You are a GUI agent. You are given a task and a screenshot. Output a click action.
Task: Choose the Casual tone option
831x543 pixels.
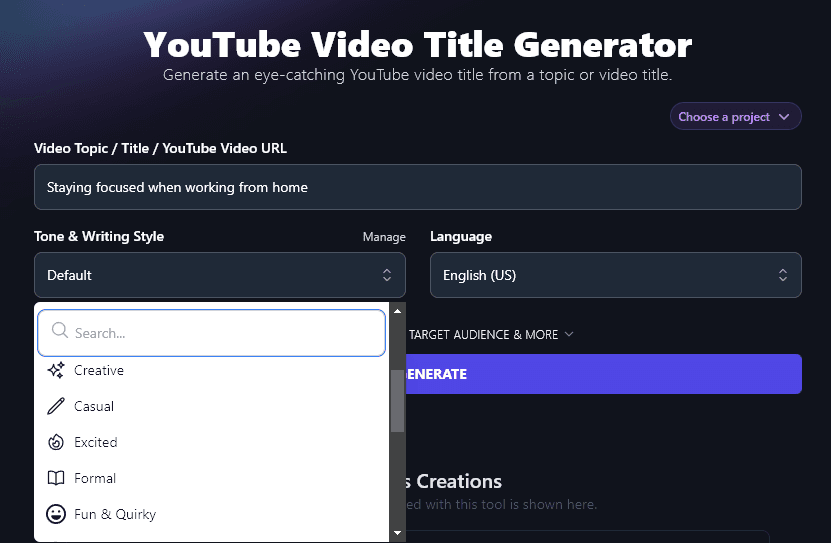click(212, 406)
